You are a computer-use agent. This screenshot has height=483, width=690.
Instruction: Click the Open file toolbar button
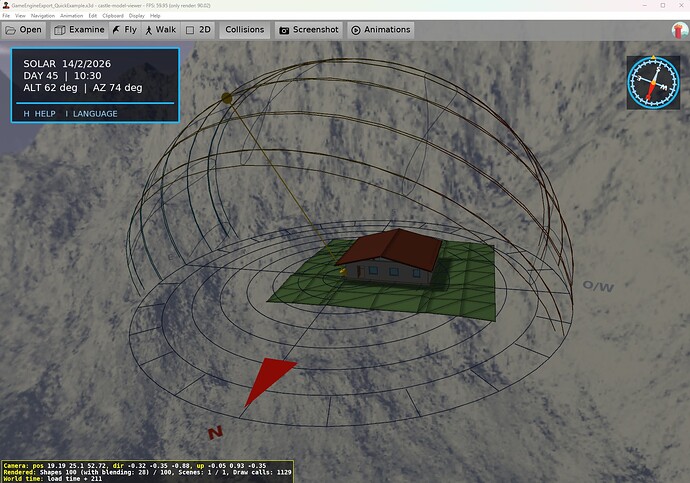coord(23,30)
